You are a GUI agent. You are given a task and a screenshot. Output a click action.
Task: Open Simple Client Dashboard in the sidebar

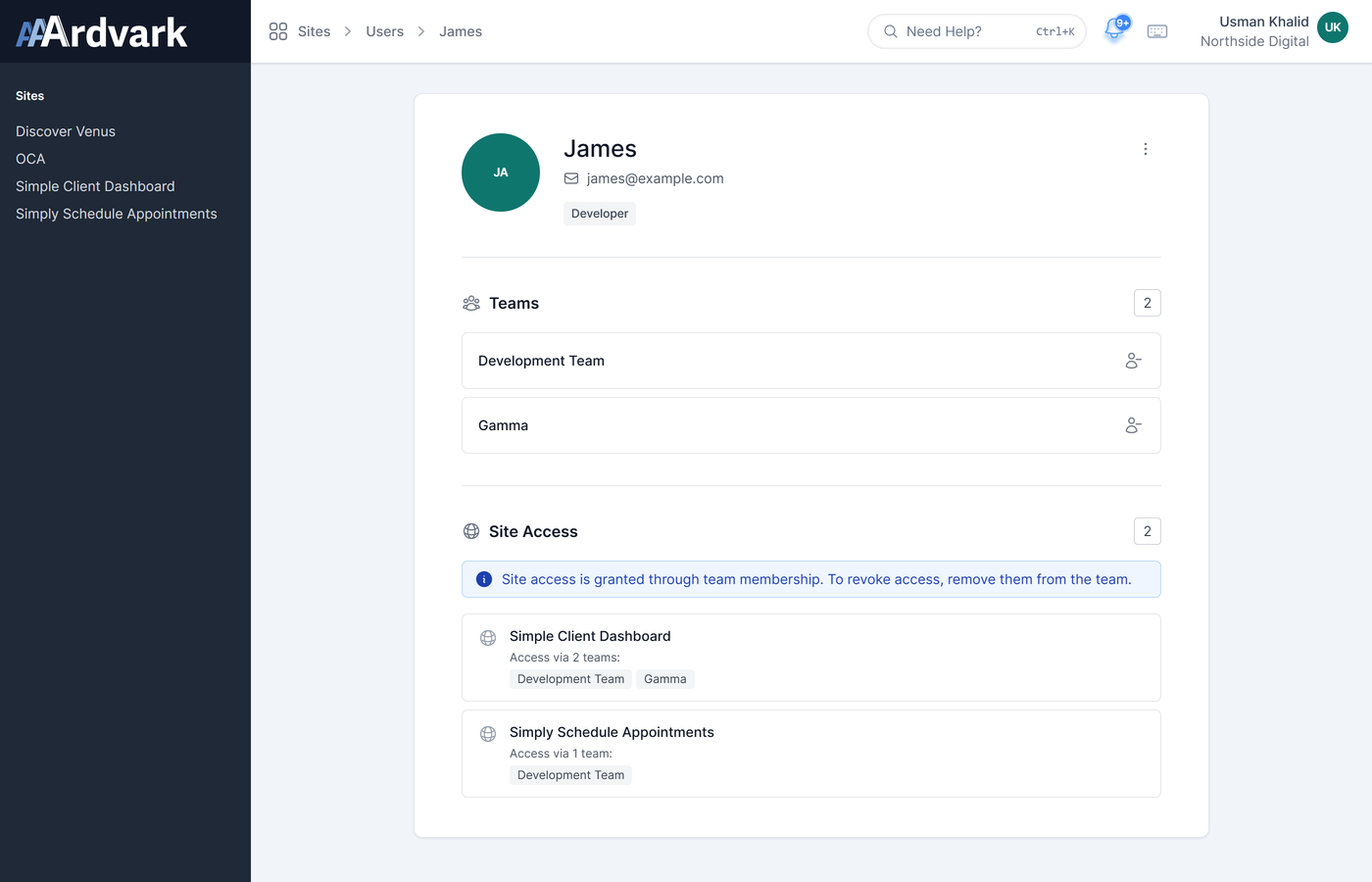95,186
